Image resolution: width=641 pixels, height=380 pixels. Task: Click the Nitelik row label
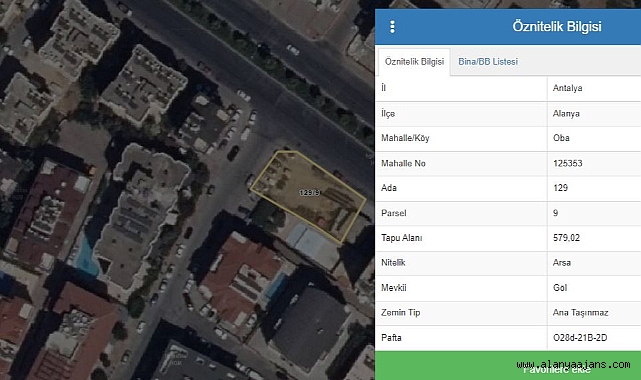(393, 263)
